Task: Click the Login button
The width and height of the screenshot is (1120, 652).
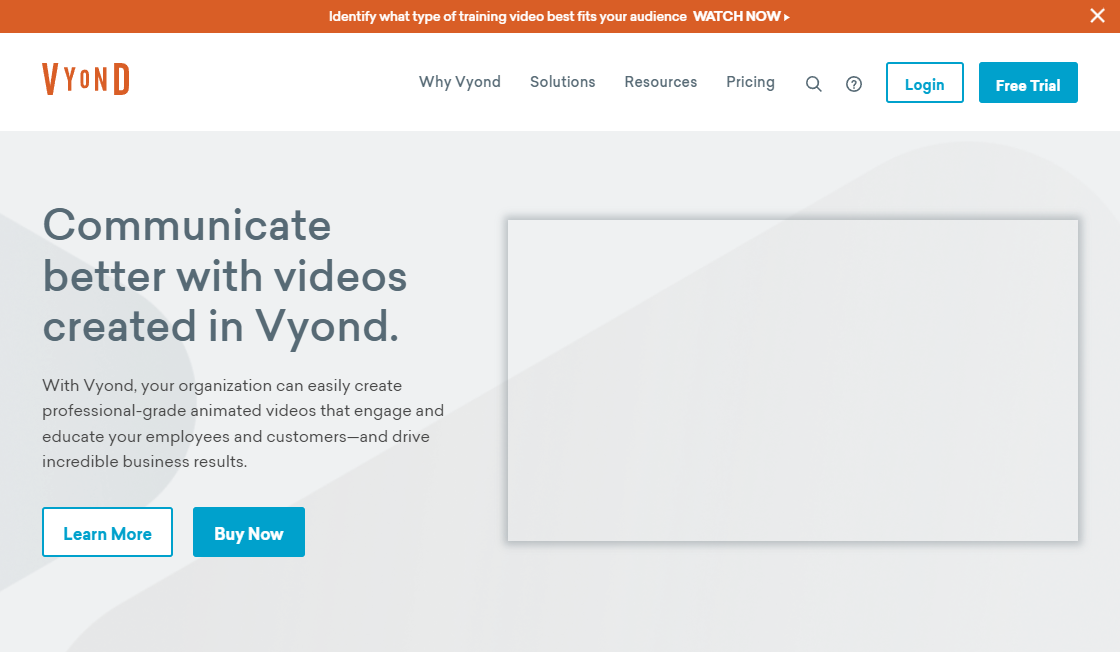Action: click(924, 83)
